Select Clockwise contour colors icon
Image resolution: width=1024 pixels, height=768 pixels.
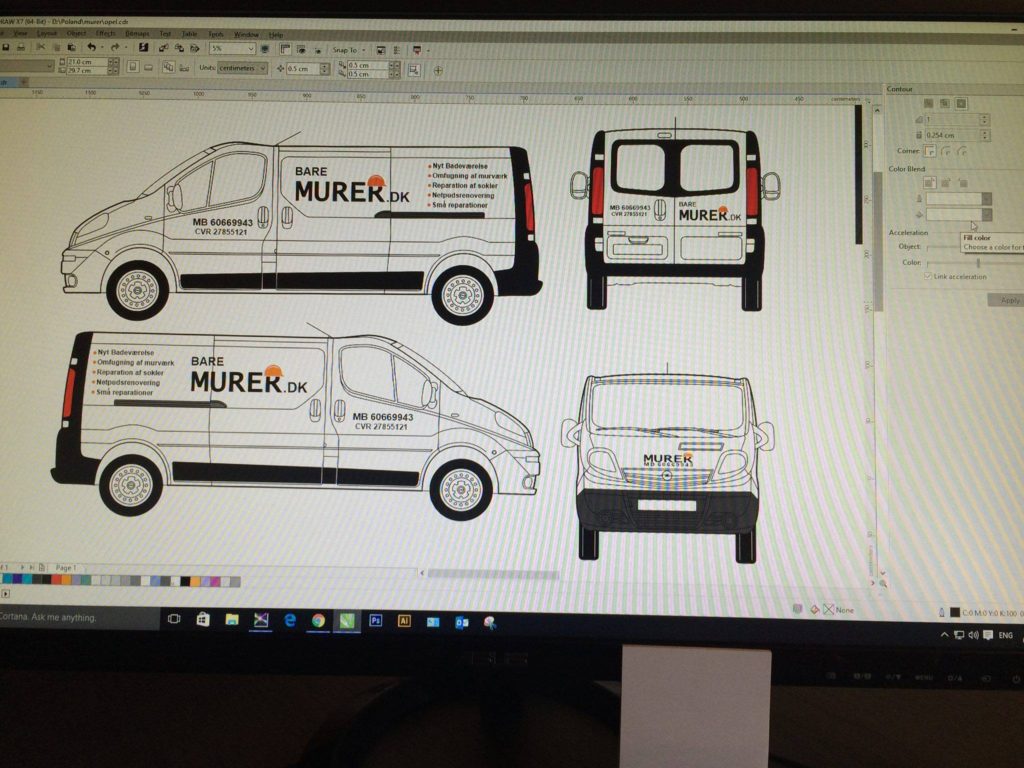pyautogui.click(x=946, y=183)
